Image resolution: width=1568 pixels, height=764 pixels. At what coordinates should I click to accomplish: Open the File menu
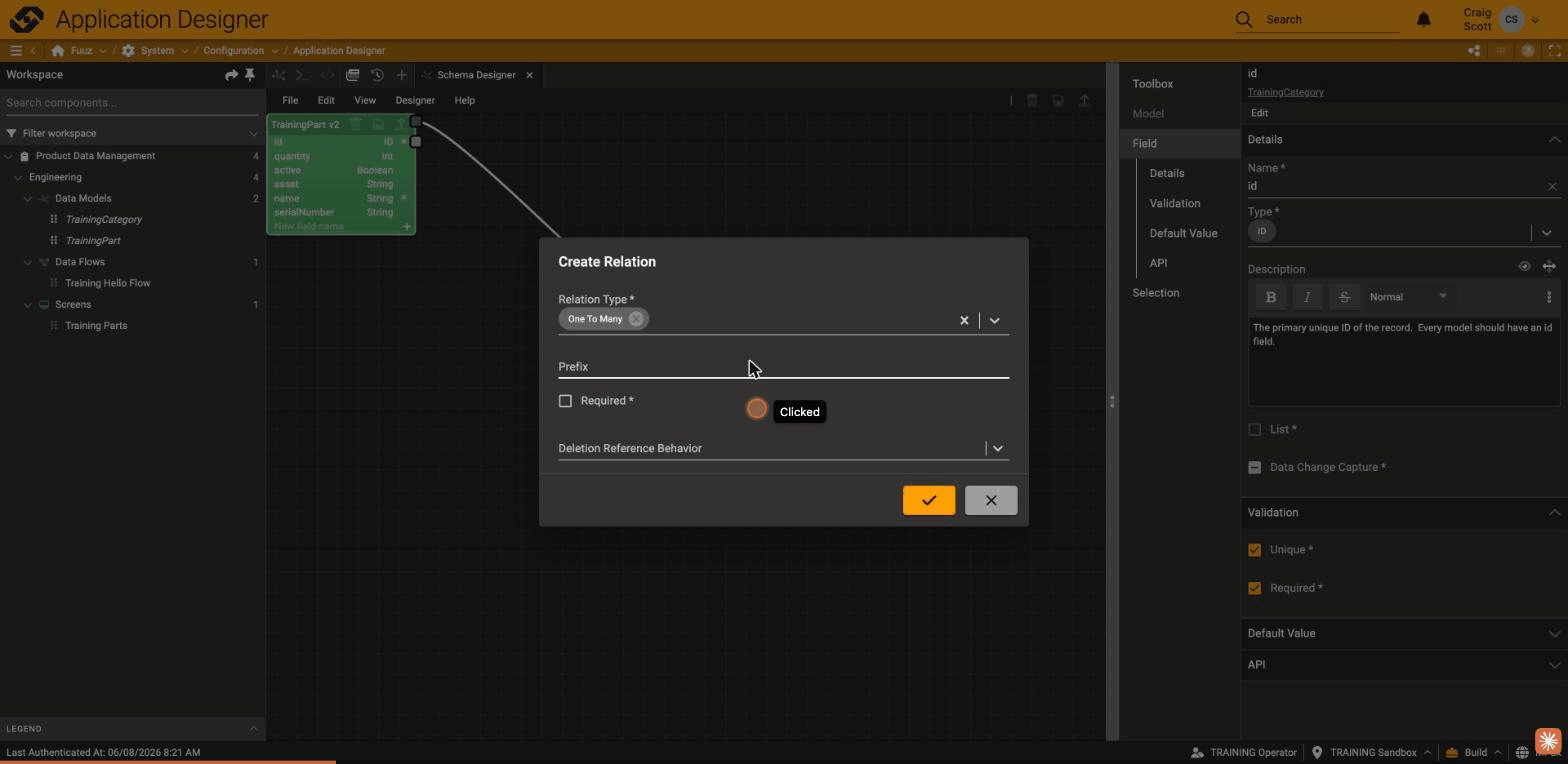pos(290,100)
